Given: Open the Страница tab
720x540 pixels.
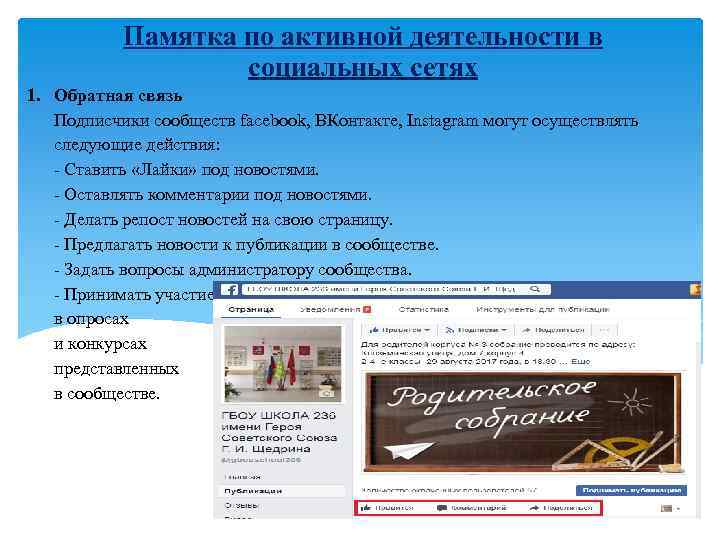Looking at the screenshot, I should tap(251, 309).
